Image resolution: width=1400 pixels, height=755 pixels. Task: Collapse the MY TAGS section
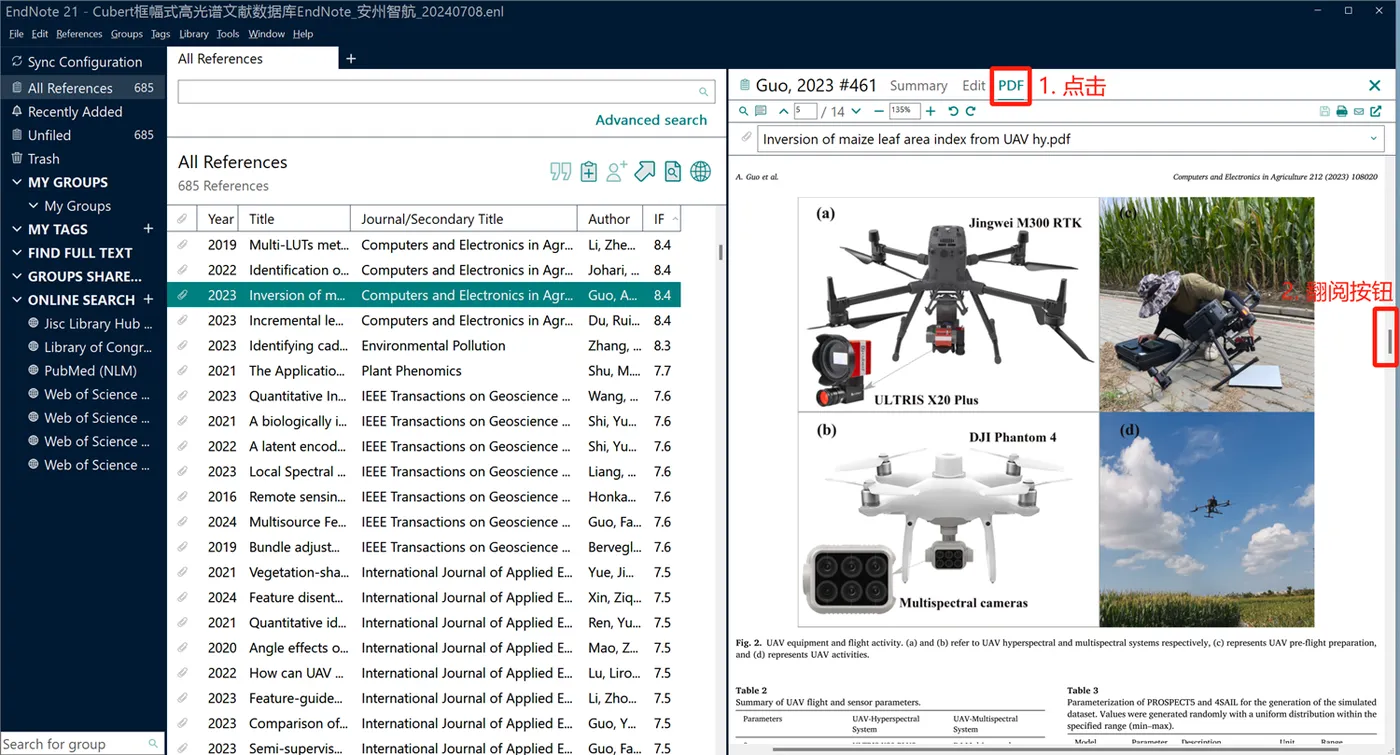pyautogui.click(x=17, y=229)
